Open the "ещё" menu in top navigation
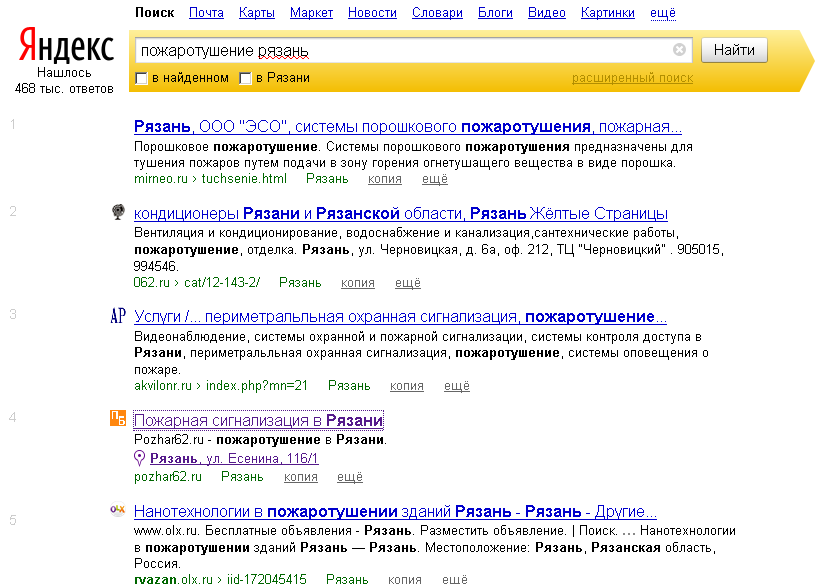 pos(662,13)
